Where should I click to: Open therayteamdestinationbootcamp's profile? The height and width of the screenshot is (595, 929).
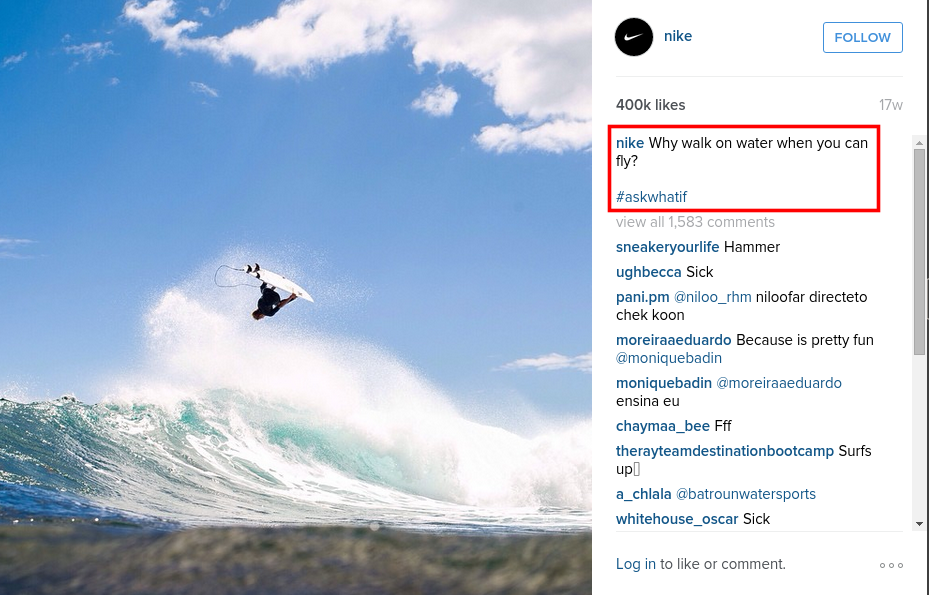pyautogui.click(x=725, y=451)
